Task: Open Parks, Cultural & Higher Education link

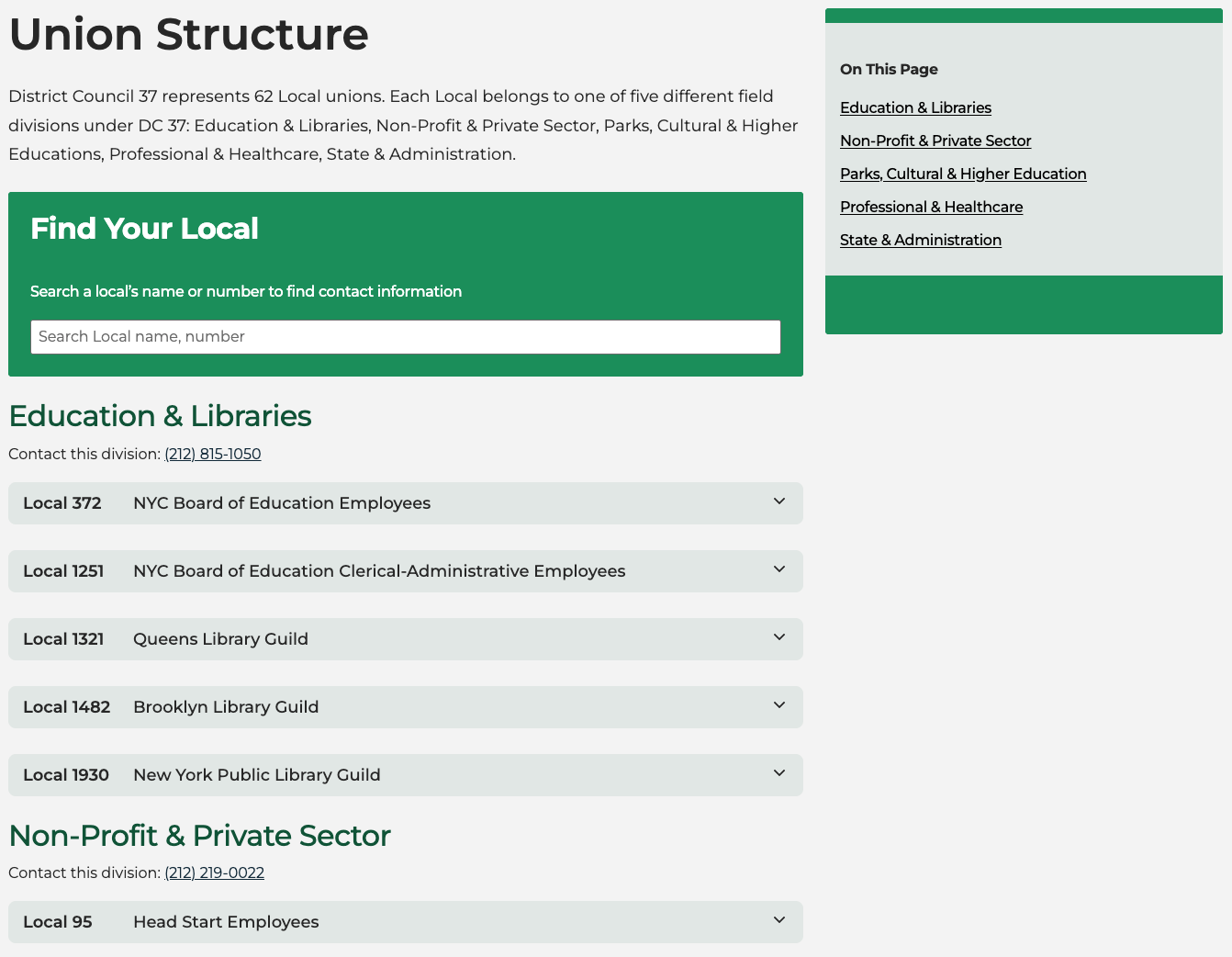Action: [x=962, y=174]
